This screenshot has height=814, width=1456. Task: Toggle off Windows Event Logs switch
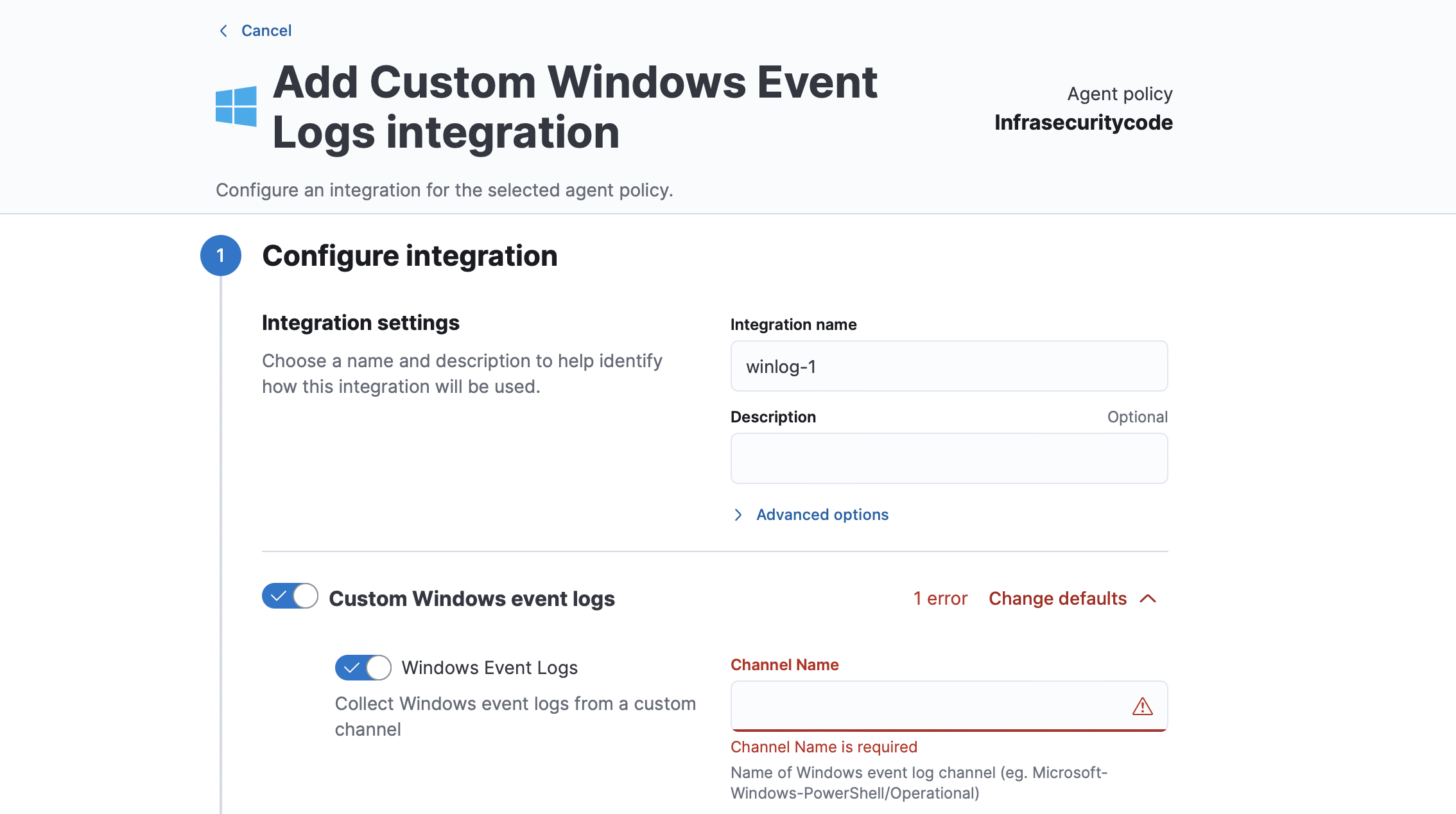coord(363,668)
